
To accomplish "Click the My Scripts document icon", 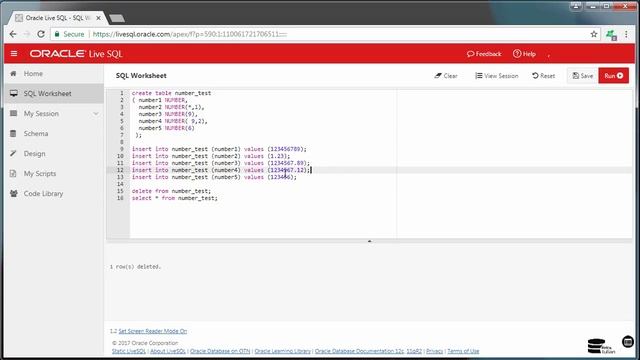I will (13, 173).
